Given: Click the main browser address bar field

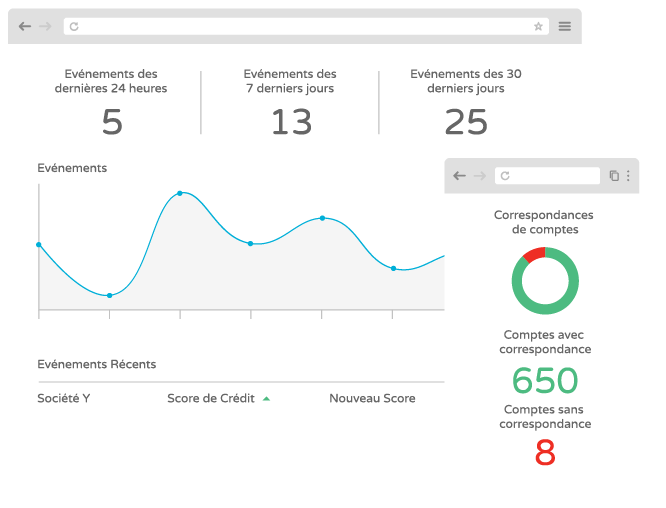Looking at the screenshot, I should coord(306,26).
